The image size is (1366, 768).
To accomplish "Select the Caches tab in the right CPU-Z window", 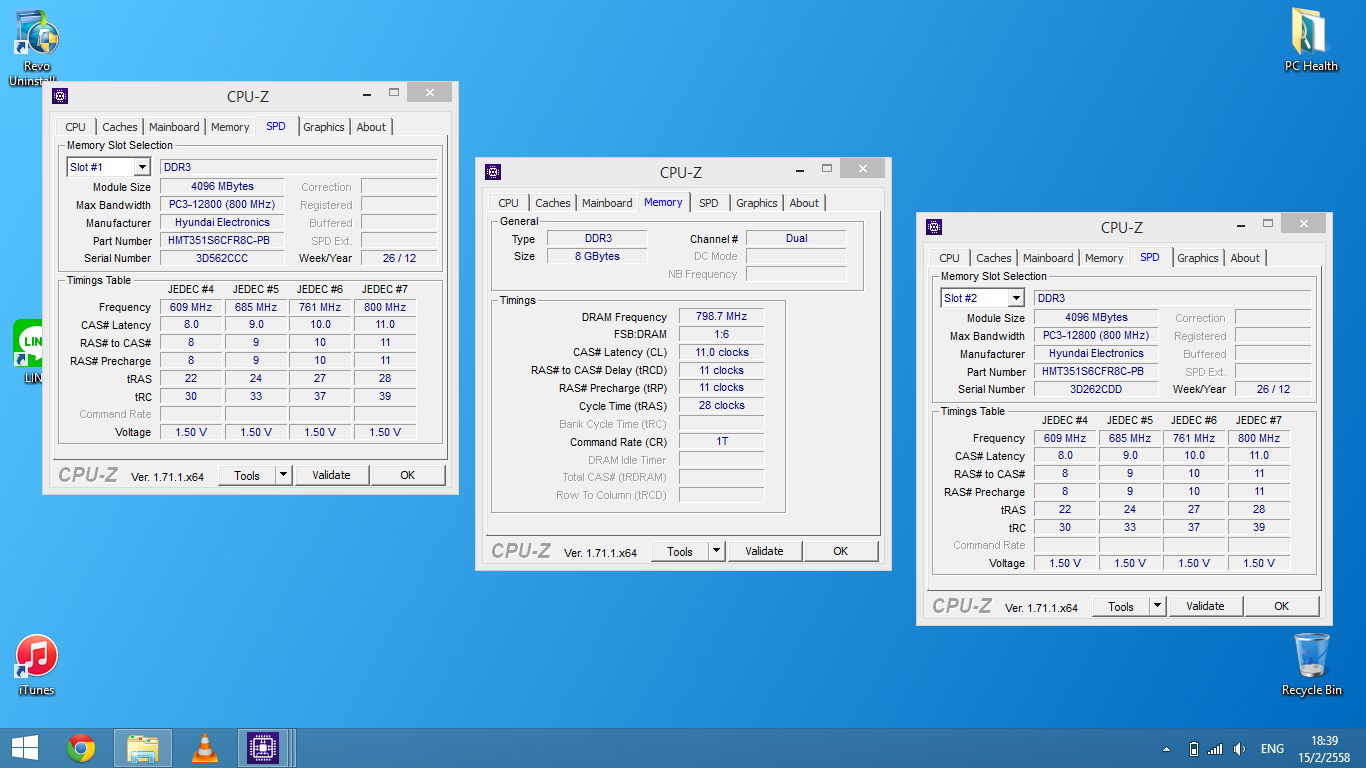I will pyautogui.click(x=993, y=258).
